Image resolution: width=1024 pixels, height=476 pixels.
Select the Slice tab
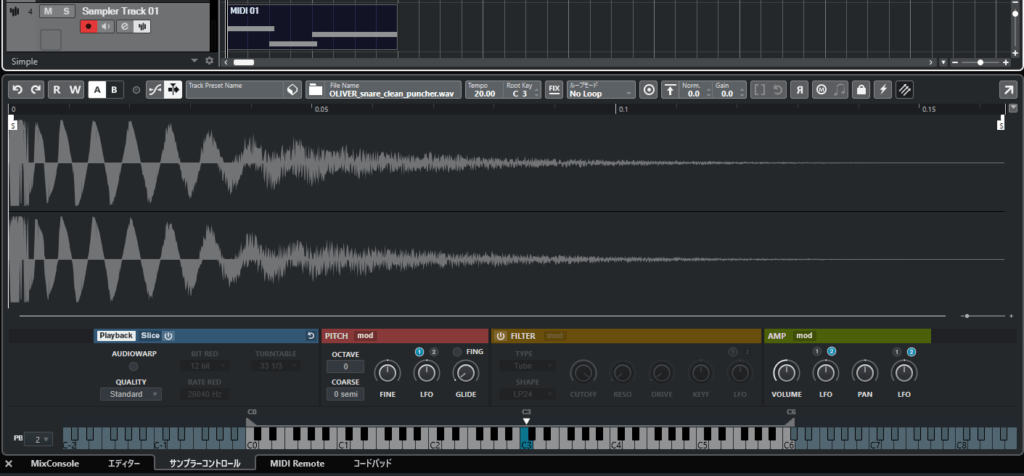click(150, 336)
